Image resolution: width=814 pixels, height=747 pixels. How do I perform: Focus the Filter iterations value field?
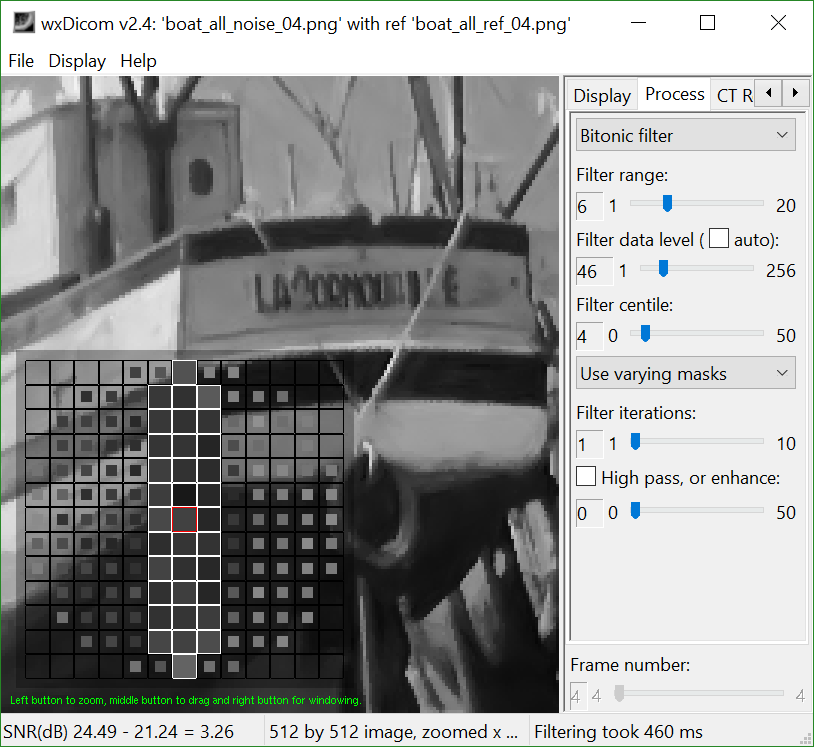(x=589, y=444)
